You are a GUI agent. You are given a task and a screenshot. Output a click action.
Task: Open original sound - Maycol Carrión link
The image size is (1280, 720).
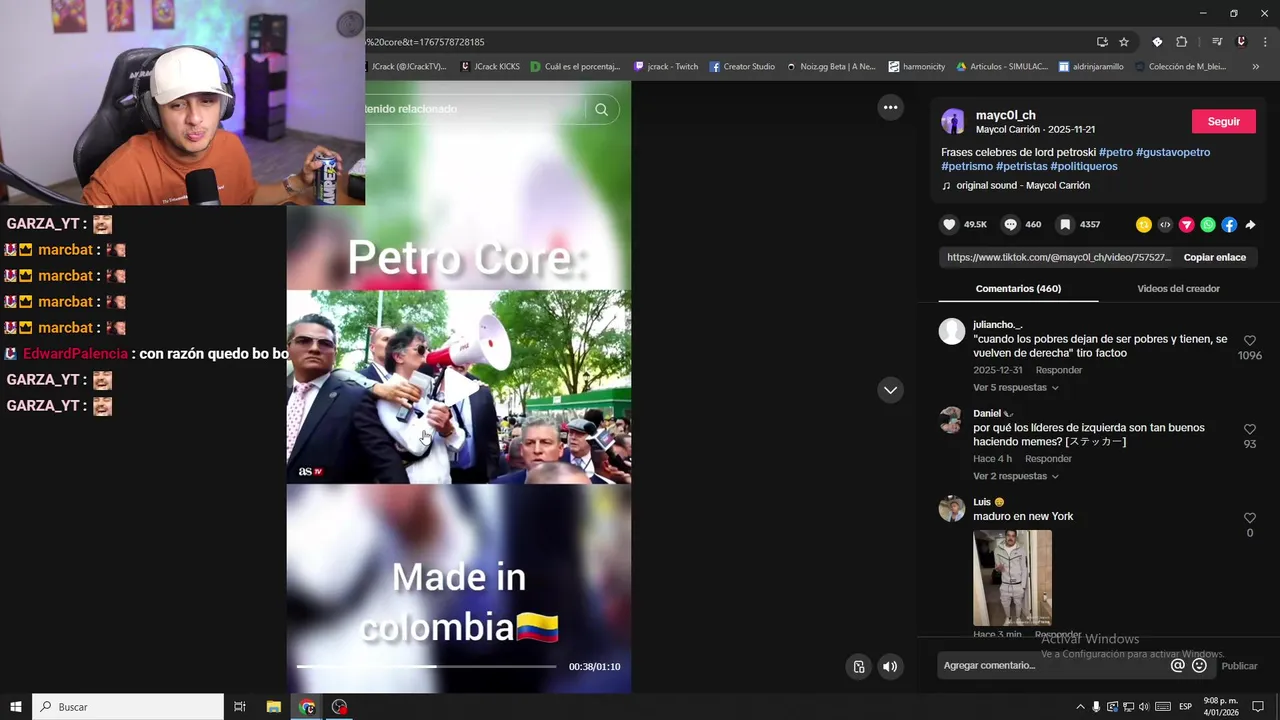click(x=1023, y=186)
